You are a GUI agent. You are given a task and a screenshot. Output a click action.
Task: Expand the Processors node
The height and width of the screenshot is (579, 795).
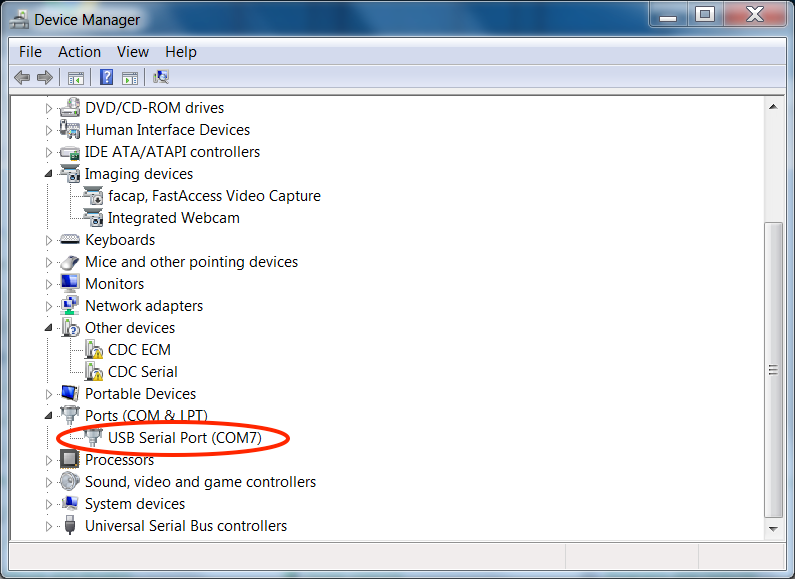coord(49,460)
